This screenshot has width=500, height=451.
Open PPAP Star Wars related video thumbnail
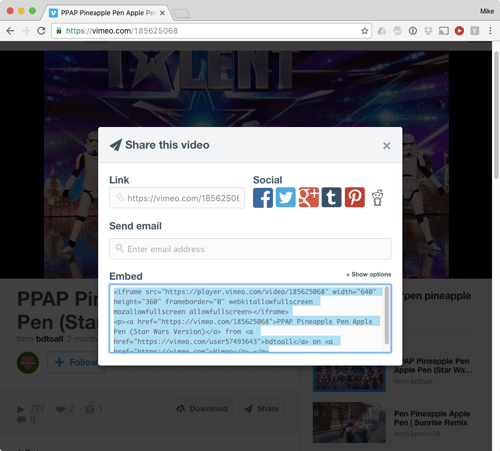click(349, 378)
